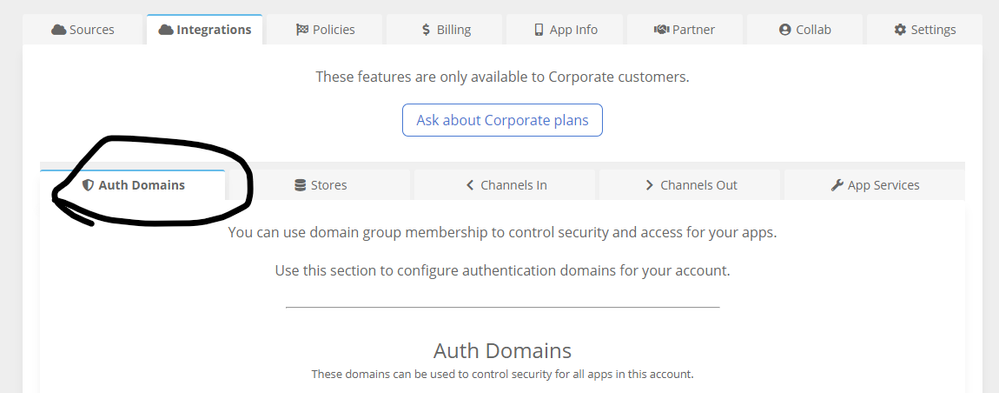The width and height of the screenshot is (999, 393).
Task: Click 'These features are only available' notice
Action: coord(502,77)
